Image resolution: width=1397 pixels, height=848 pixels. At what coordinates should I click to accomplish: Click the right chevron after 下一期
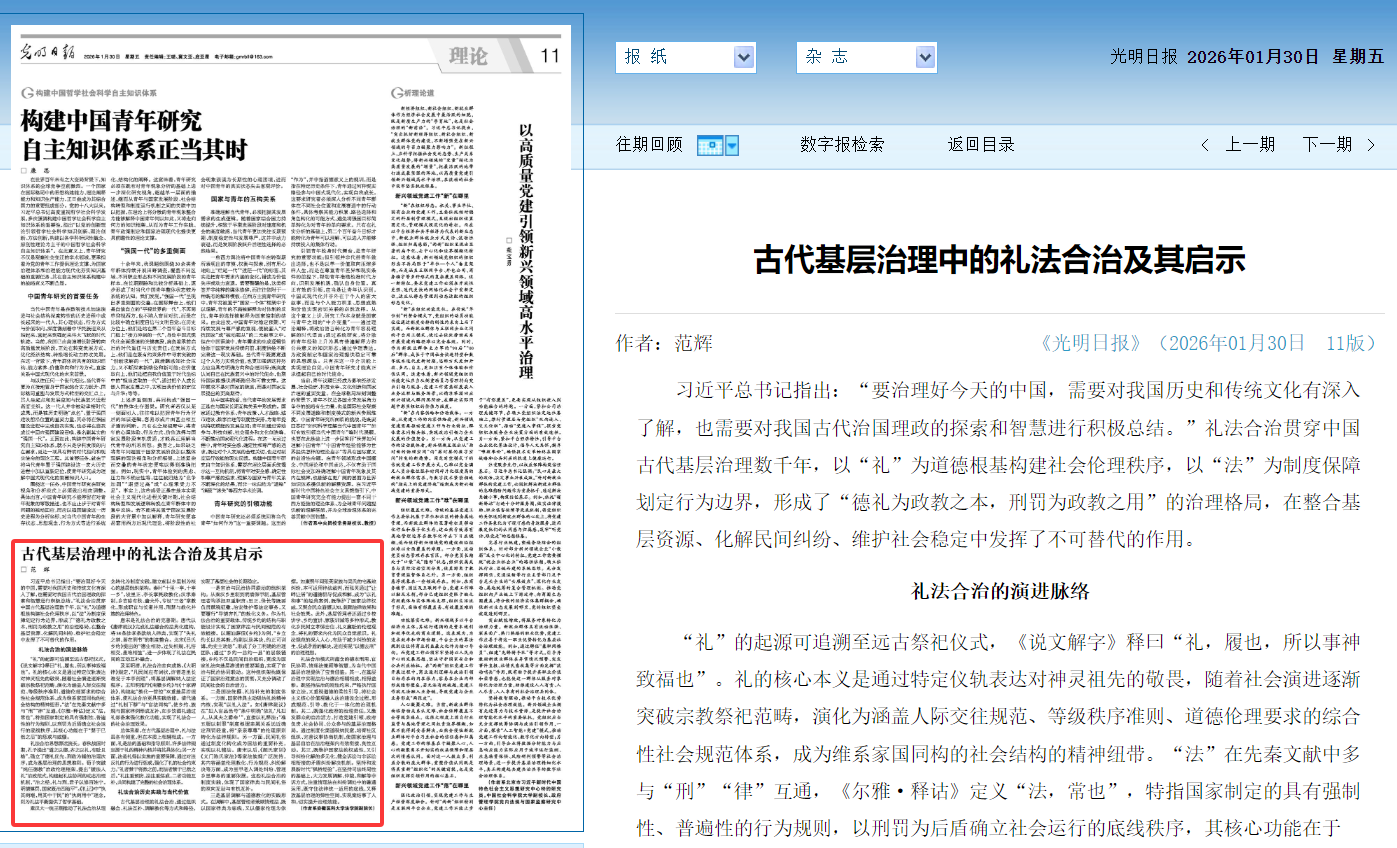1372,145
